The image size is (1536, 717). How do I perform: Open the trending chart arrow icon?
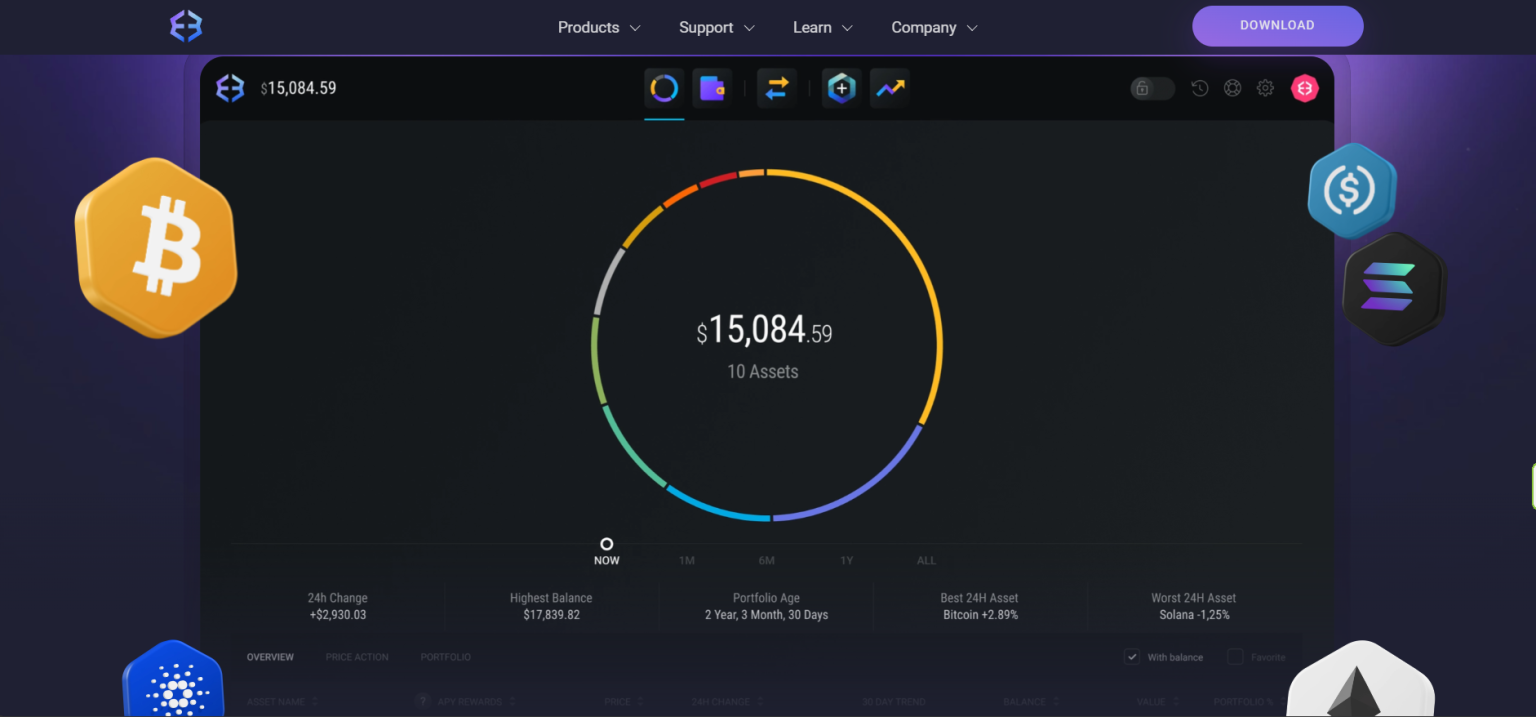point(890,89)
